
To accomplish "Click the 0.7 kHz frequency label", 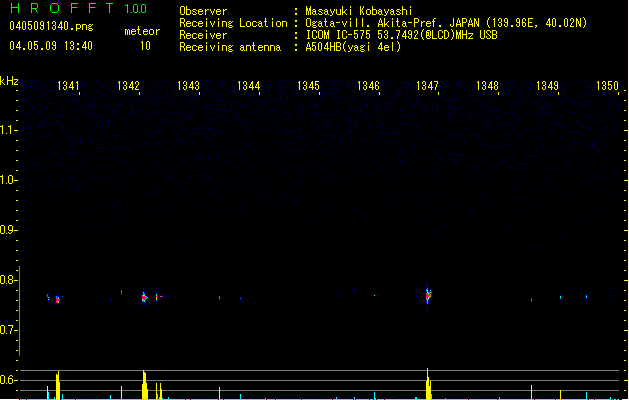I will pos(8,330).
